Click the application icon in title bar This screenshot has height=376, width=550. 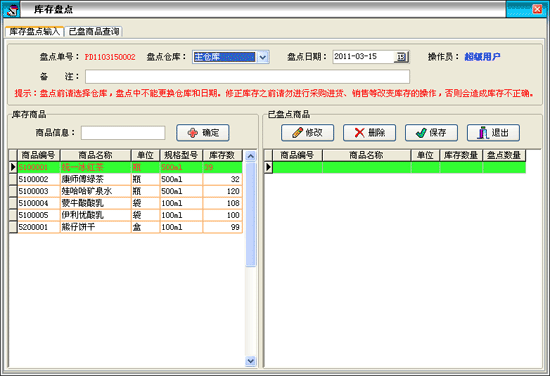pyautogui.click(x=11, y=9)
